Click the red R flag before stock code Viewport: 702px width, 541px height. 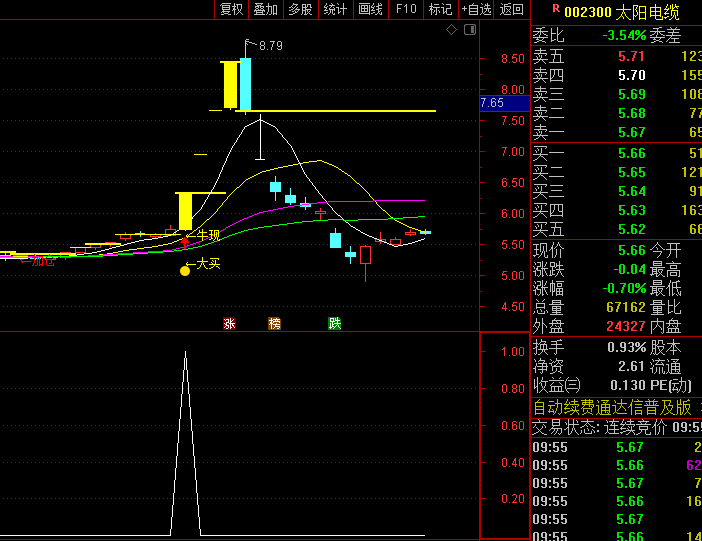click(x=556, y=10)
